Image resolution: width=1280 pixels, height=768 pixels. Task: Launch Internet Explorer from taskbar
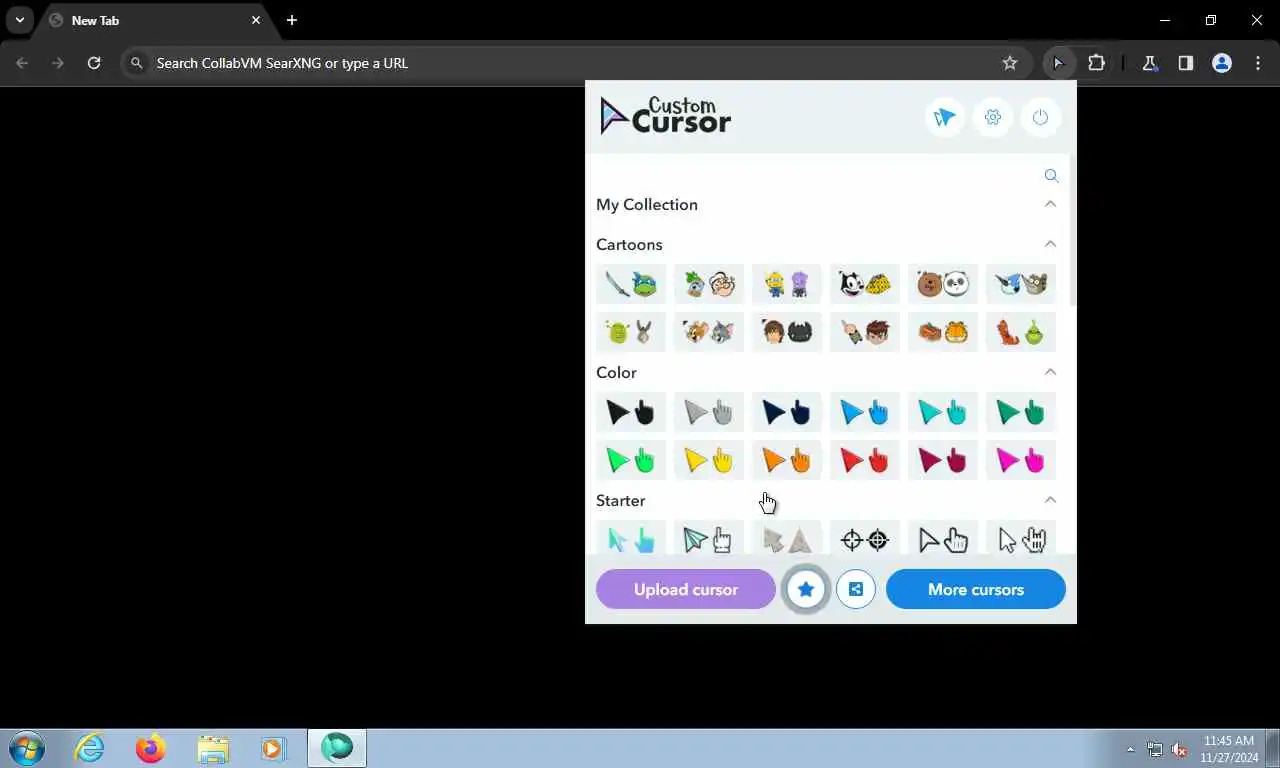pos(89,748)
